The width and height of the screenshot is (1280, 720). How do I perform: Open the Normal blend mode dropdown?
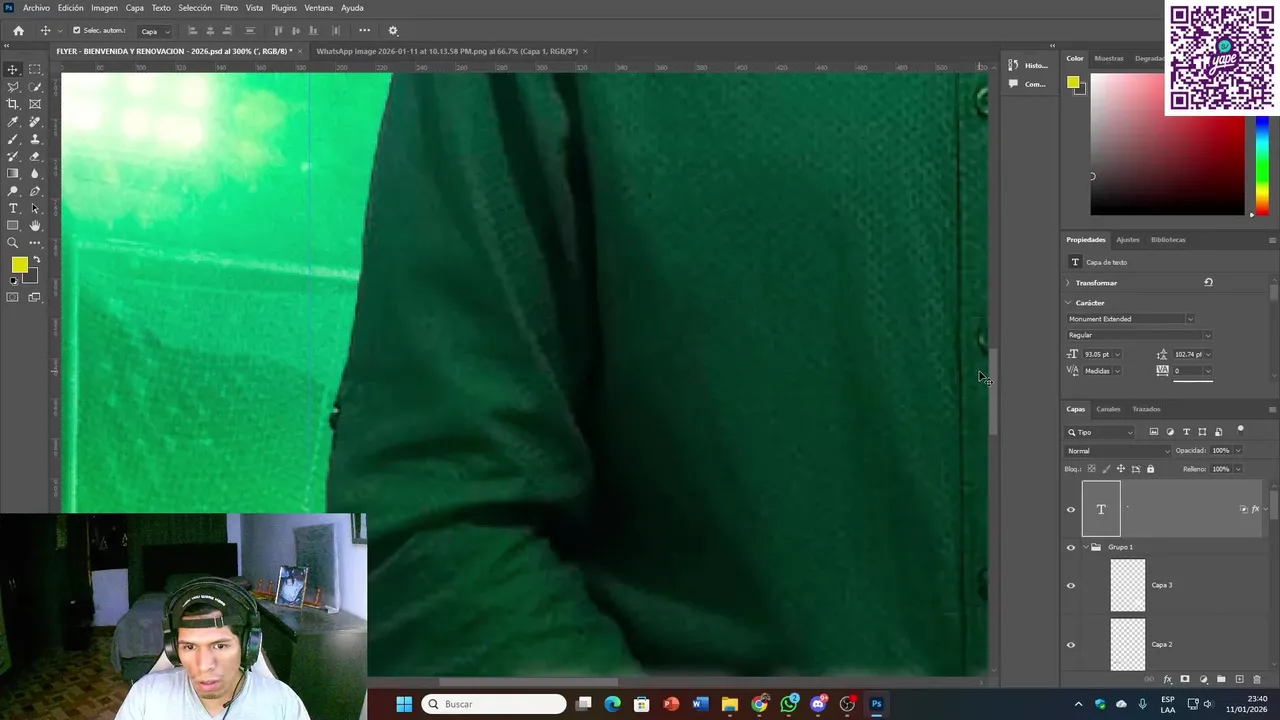coord(1116,451)
